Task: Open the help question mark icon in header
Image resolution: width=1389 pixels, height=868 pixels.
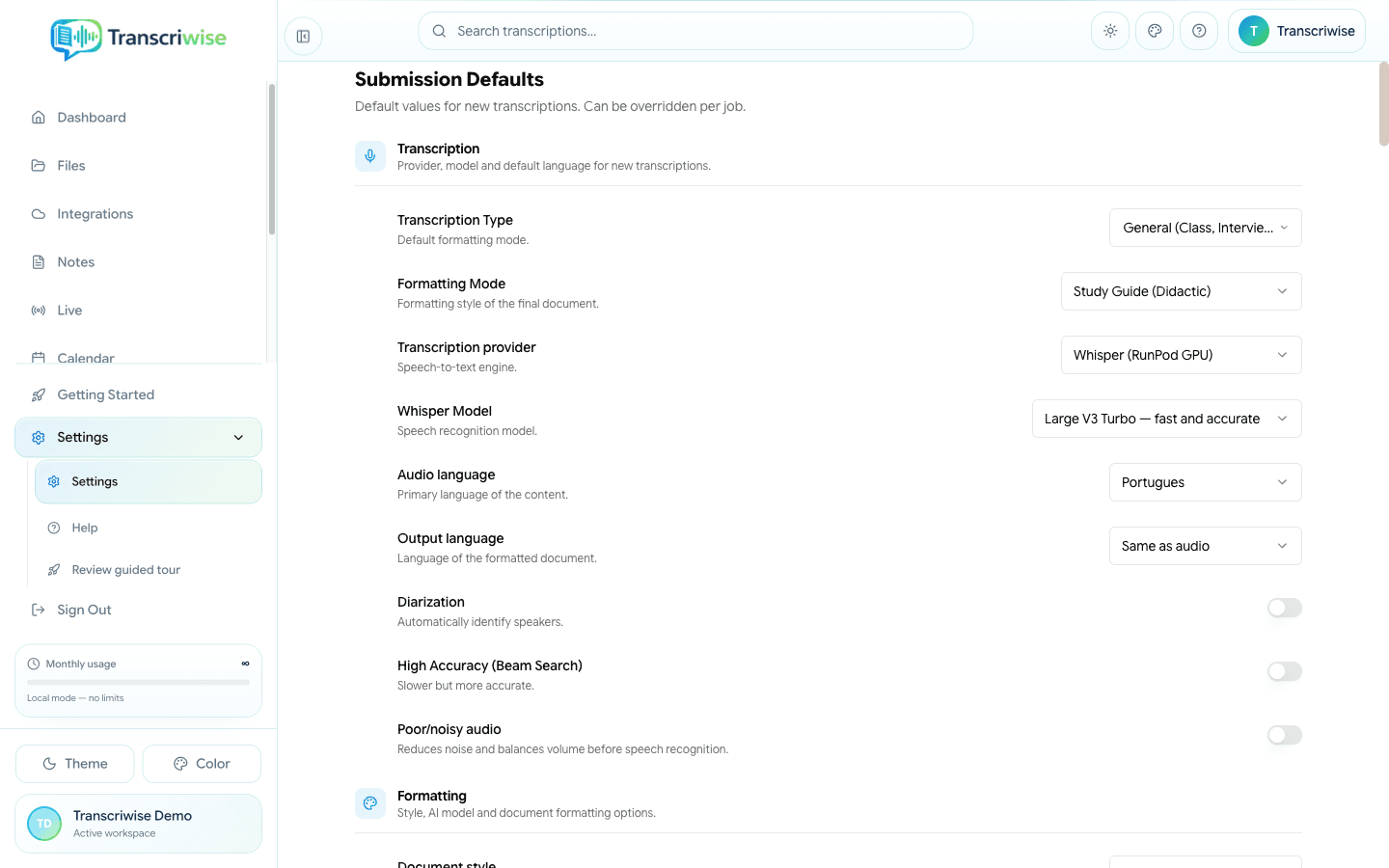Action: pyautogui.click(x=1199, y=31)
